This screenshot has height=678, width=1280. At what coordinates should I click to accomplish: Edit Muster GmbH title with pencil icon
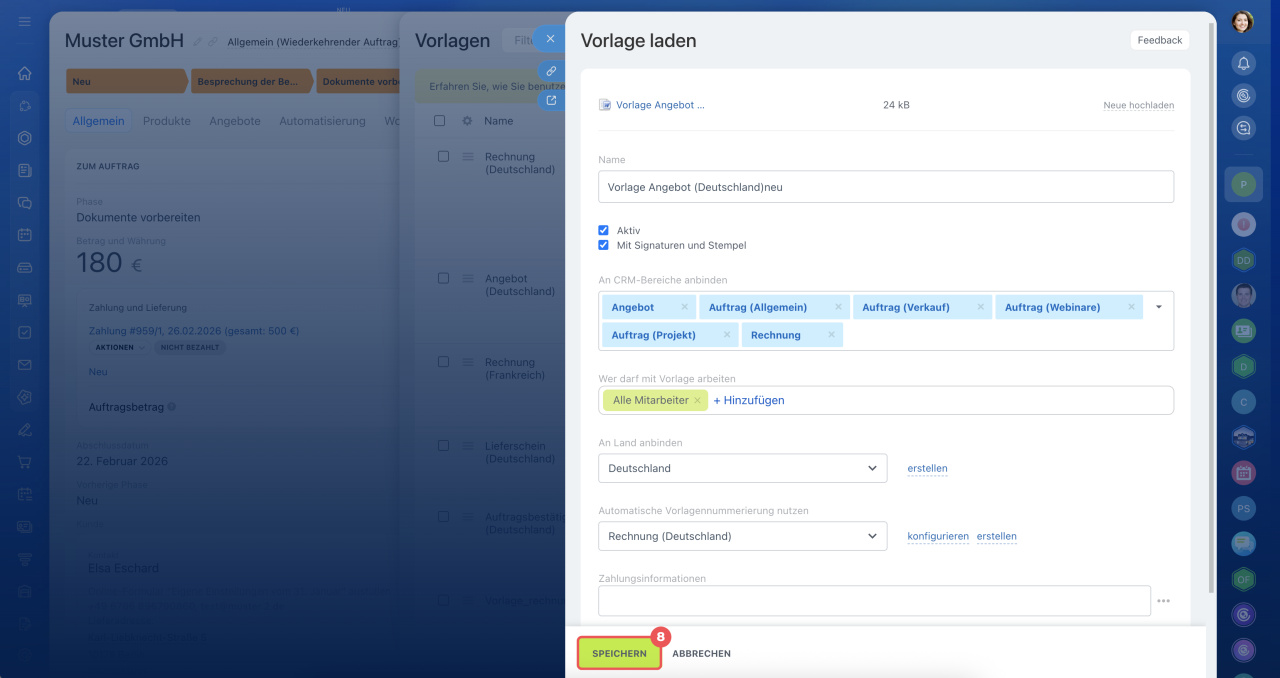click(197, 42)
